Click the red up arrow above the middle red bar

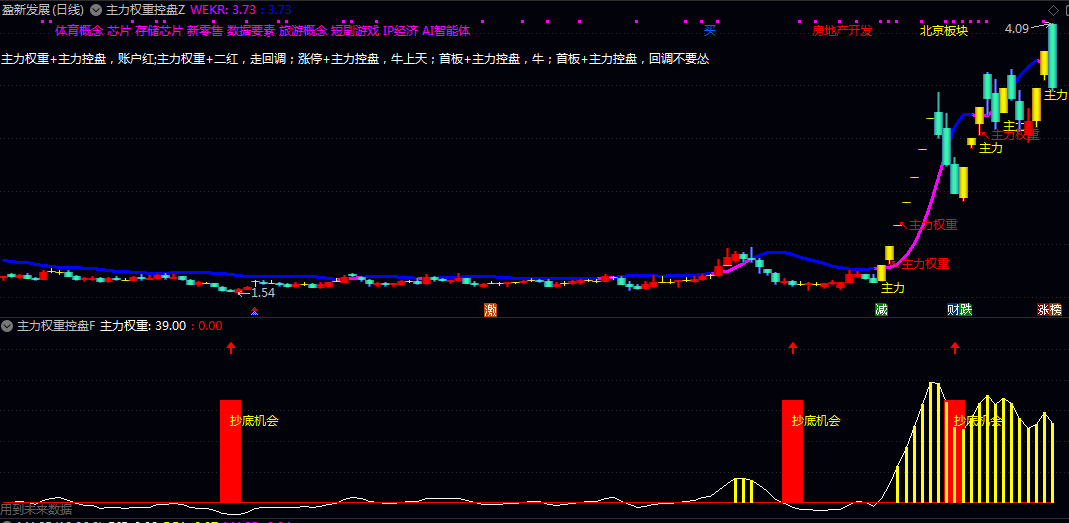coord(792,347)
